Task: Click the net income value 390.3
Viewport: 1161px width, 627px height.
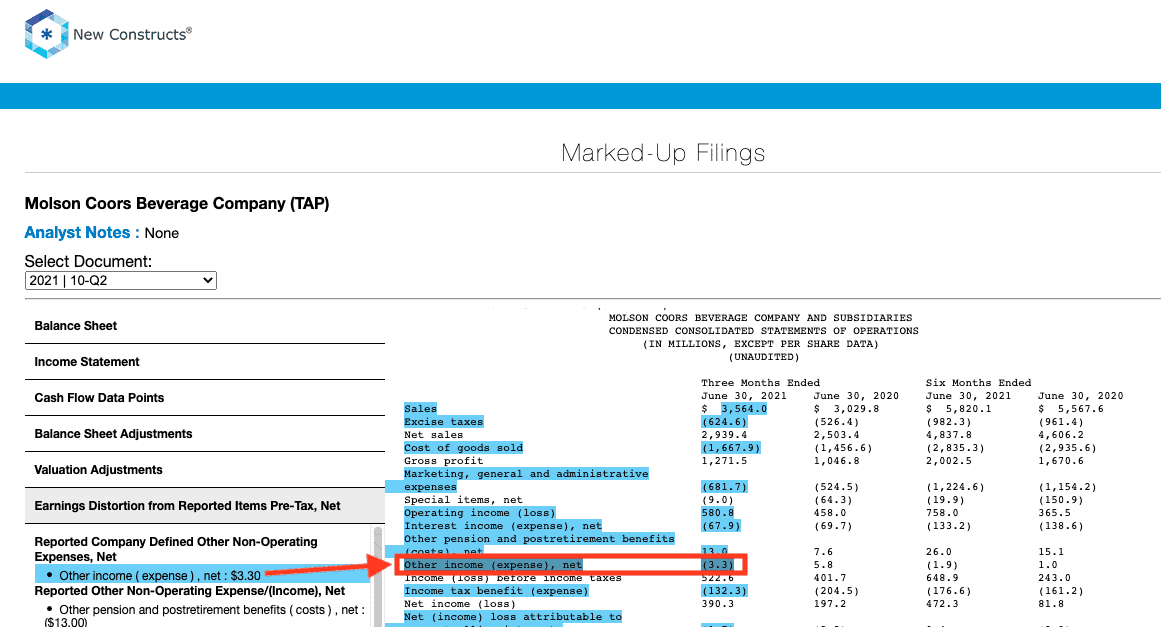Action: point(718,604)
